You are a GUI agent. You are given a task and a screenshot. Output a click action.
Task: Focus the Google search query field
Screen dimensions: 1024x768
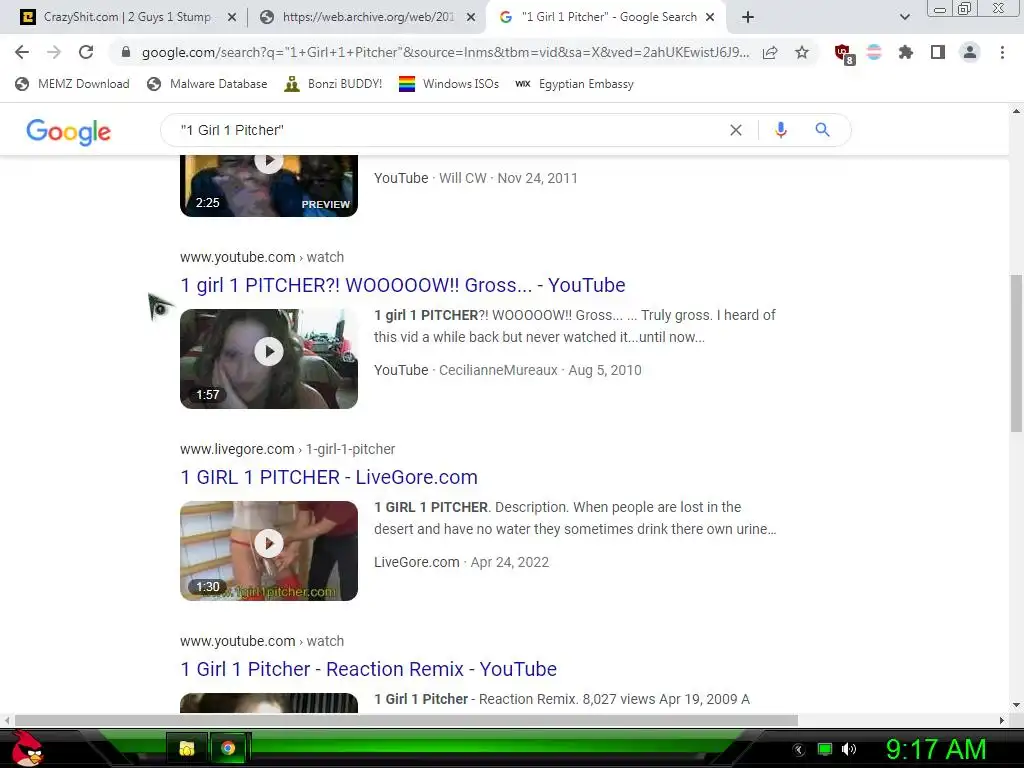coord(451,130)
